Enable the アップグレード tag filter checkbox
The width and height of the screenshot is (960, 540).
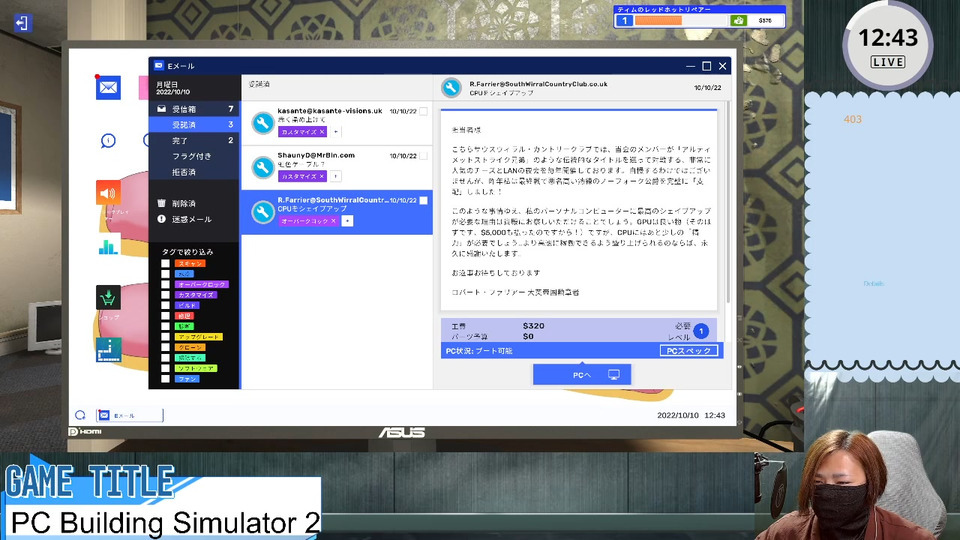165,337
